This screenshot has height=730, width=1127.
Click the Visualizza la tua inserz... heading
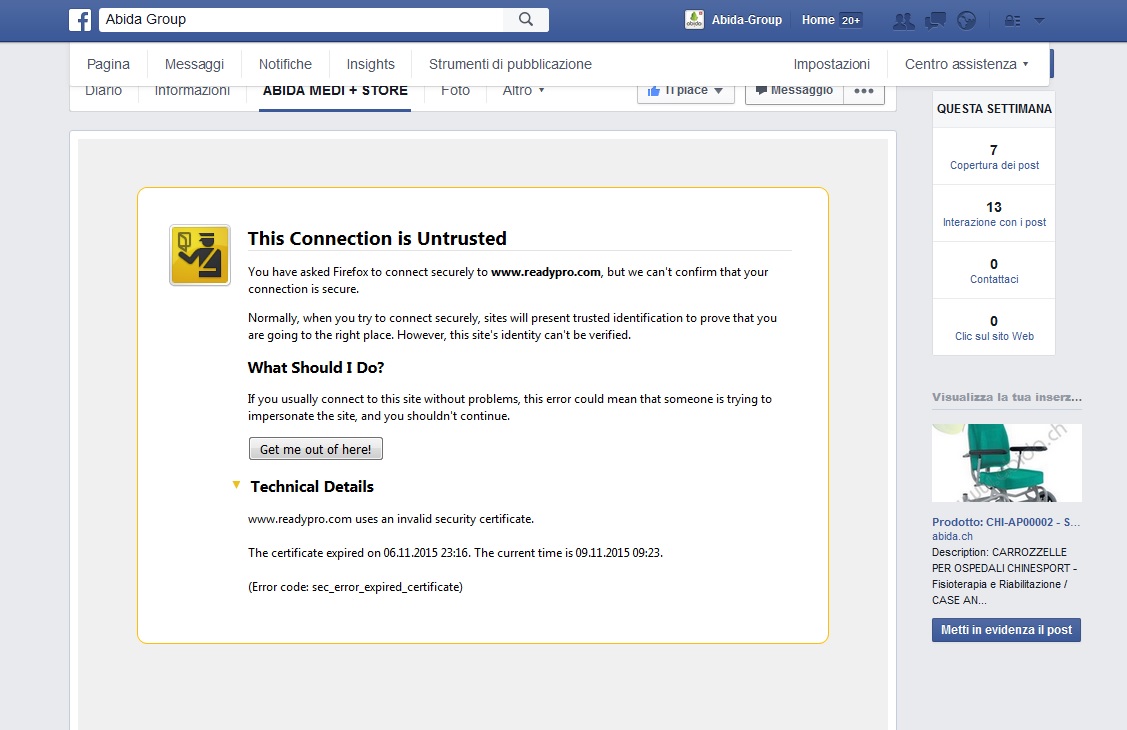[x=1007, y=397]
